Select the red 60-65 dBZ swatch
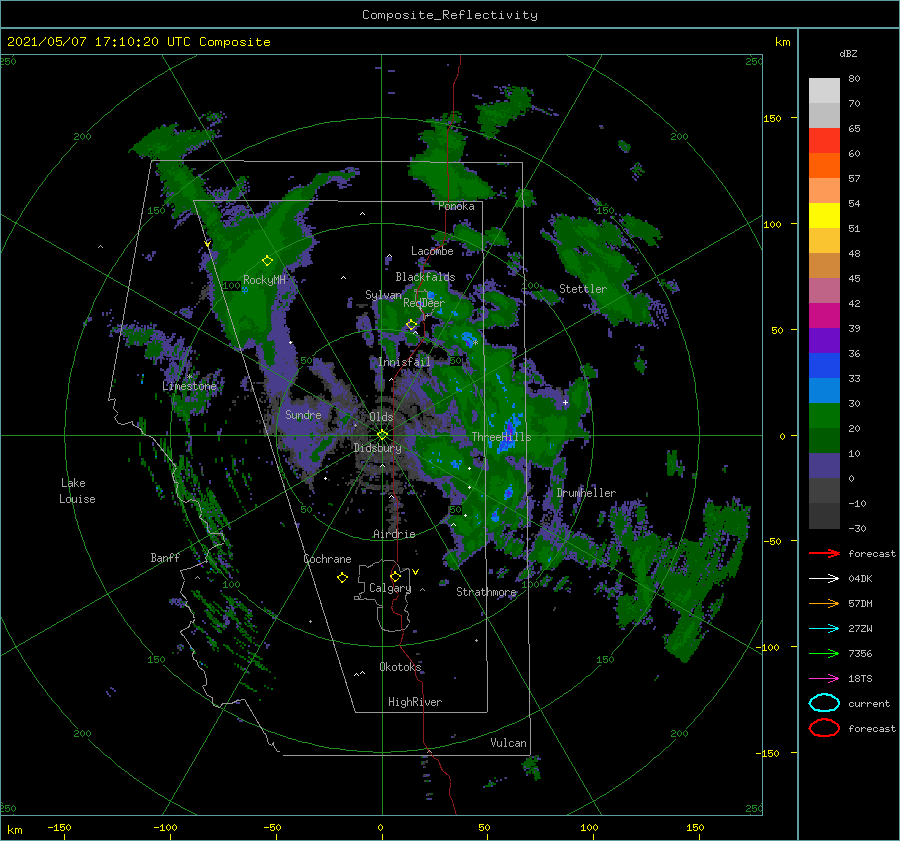900x841 pixels. point(824,141)
